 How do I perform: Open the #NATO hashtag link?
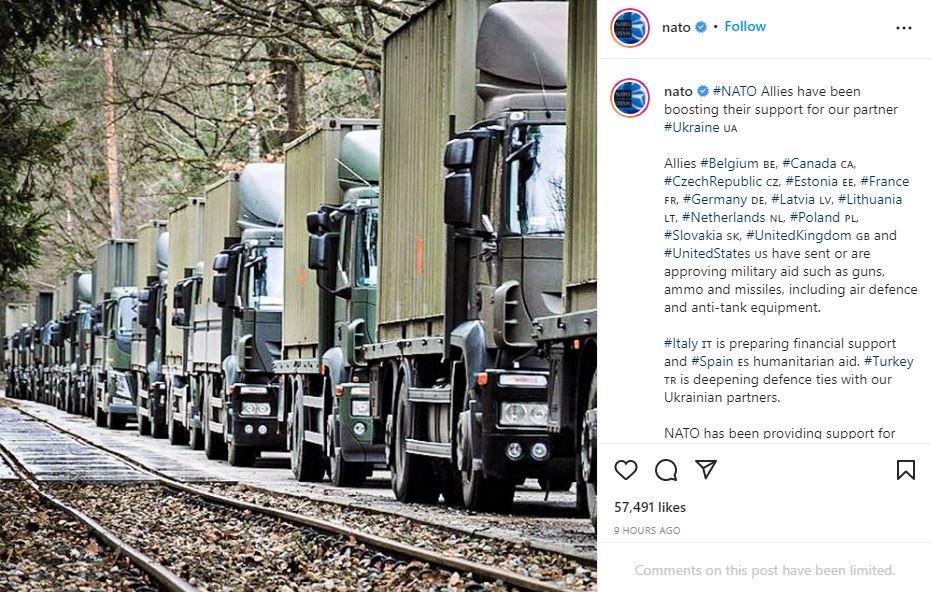click(x=734, y=91)
